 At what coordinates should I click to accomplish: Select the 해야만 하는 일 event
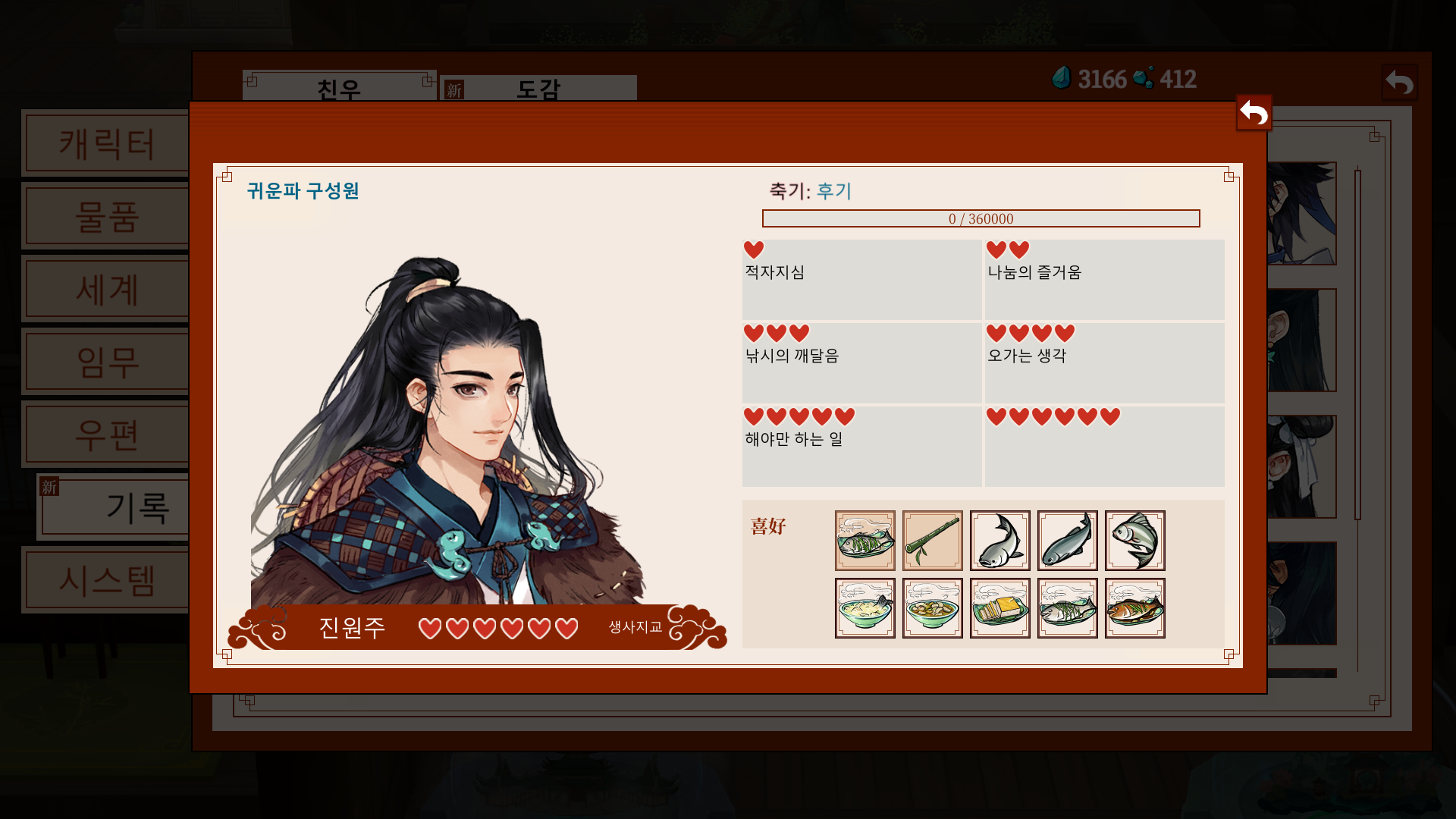(x=861, y=447)
